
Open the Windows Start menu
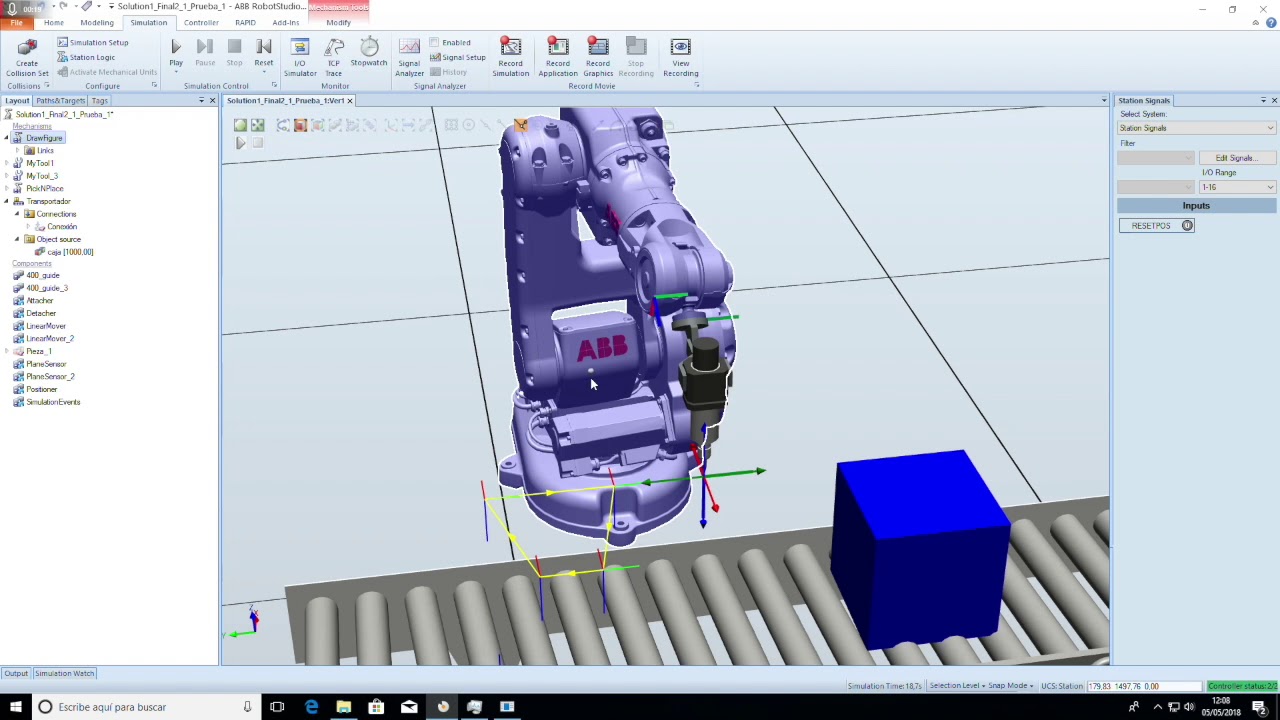16,707
